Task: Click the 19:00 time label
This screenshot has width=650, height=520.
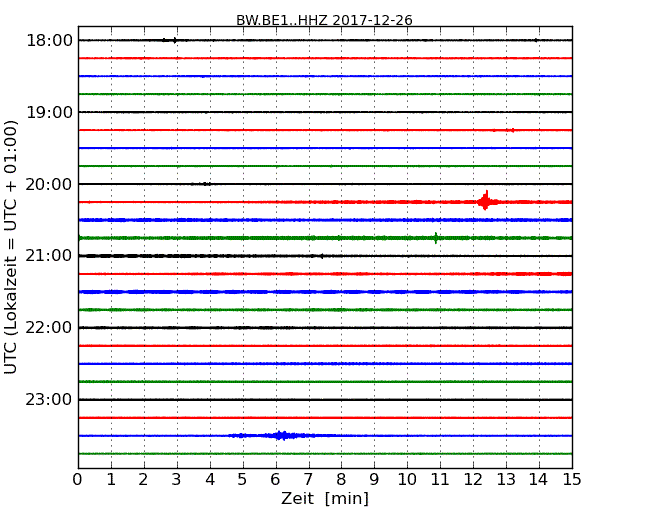Action: coord(49,112)
